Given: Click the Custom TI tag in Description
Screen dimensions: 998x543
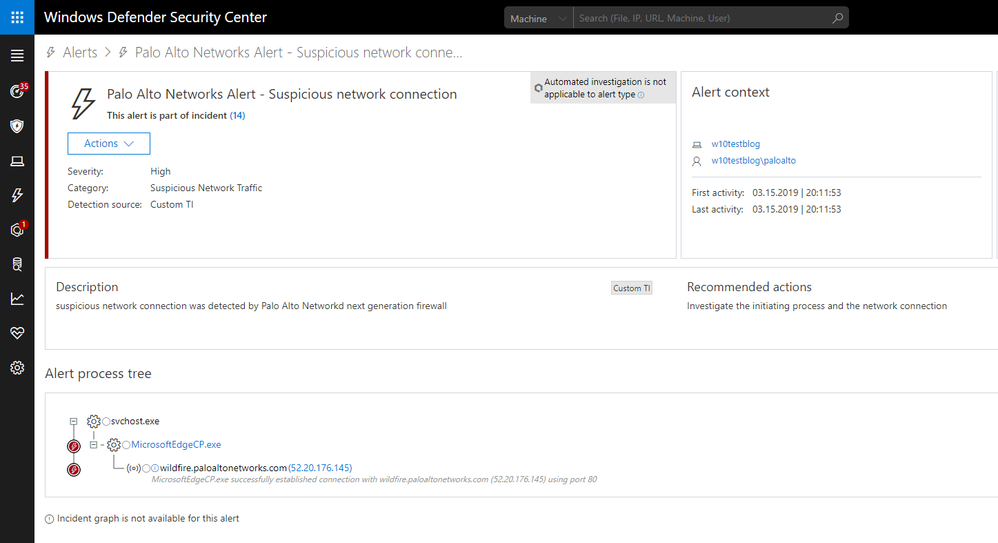Looking at the screenshot, I should point(631,288).
